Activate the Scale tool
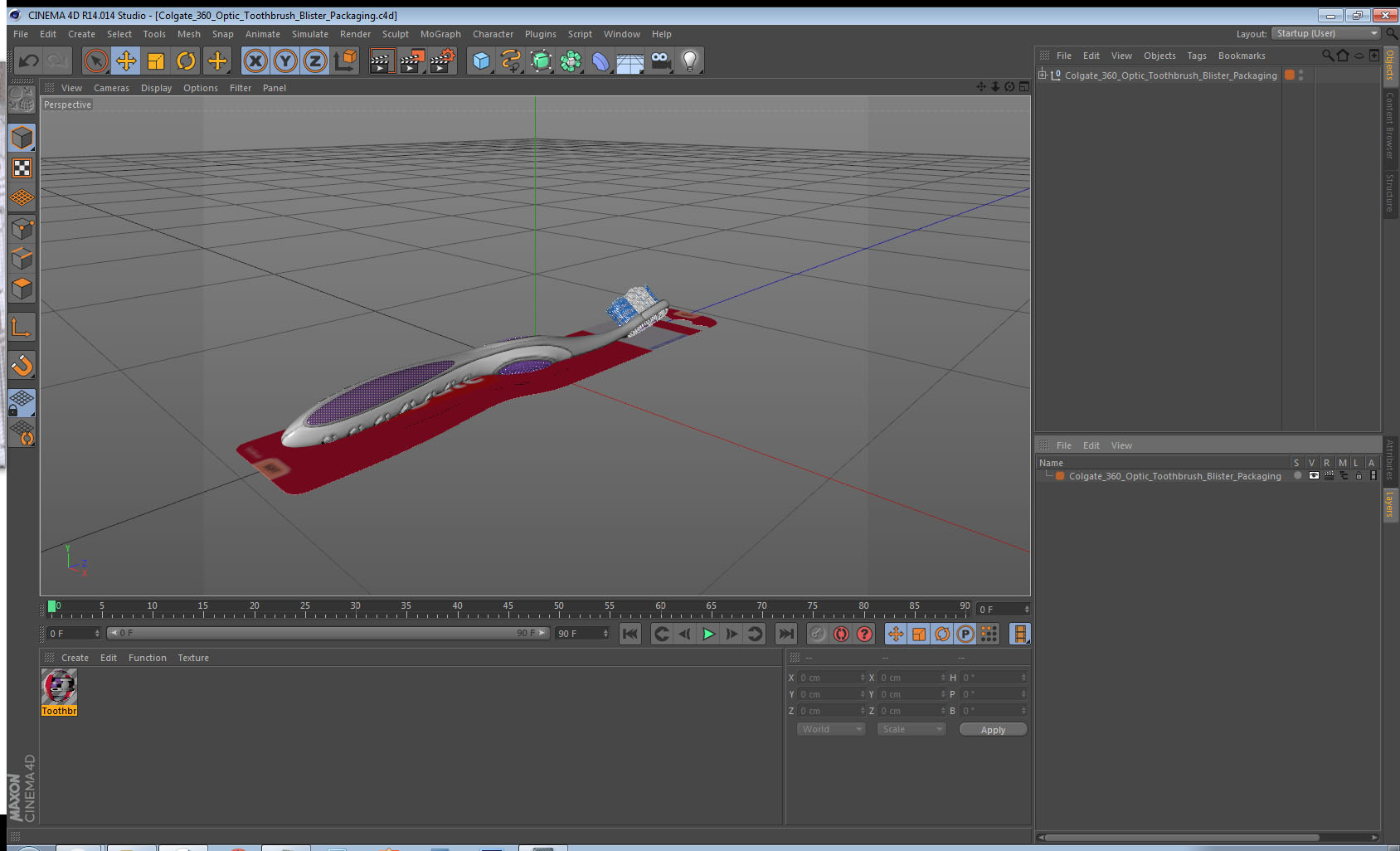The height and width of the screenshot is (851, 1400). tap(156, 61)
